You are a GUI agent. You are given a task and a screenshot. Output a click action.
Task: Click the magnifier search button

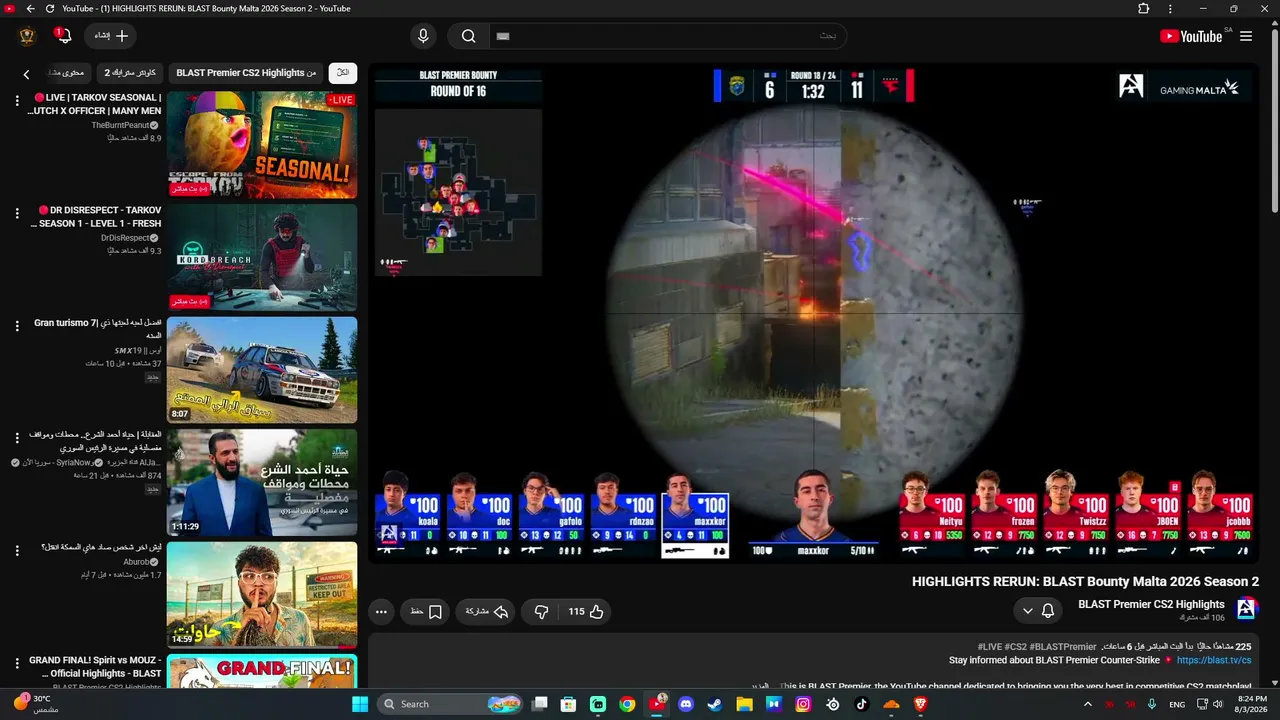pos(468,36)
